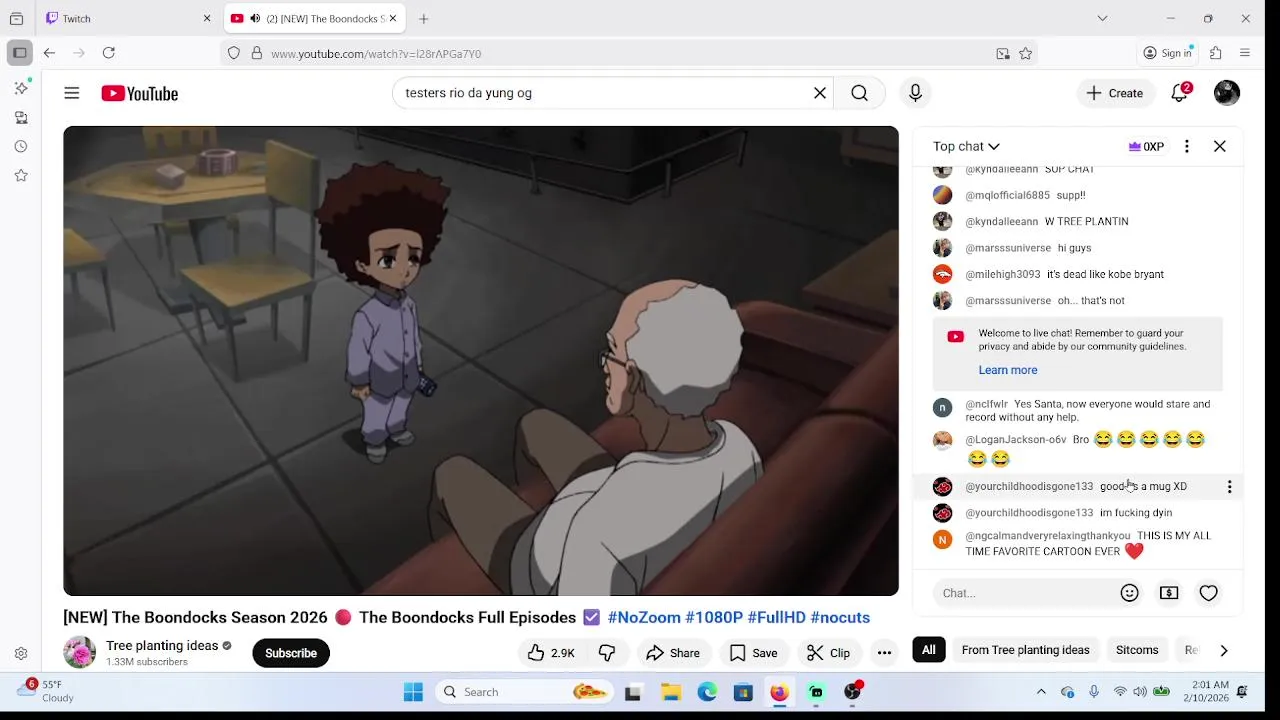The image size is (1280, 720).
Task: Open YouTube notifications bell
Action: [x=1180, y=93]
